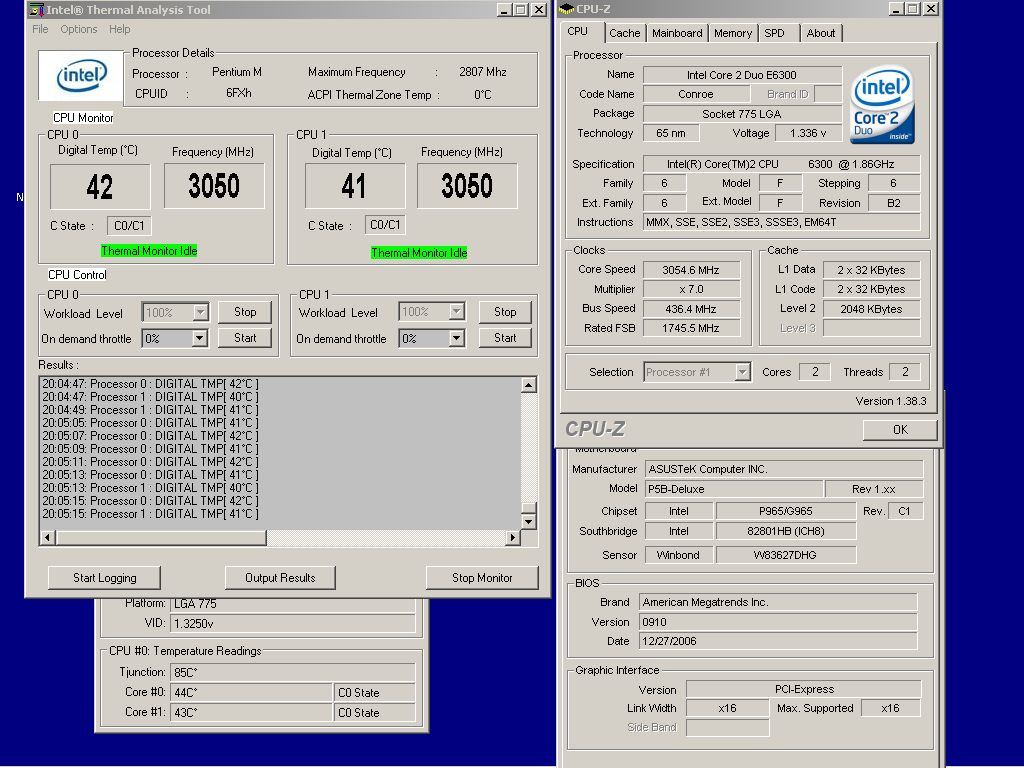Image resolution: width=1024 pixels, height=768 pixels.
Task: Click the Rated FSB 1745.5 MHz field
Action: 691,328
